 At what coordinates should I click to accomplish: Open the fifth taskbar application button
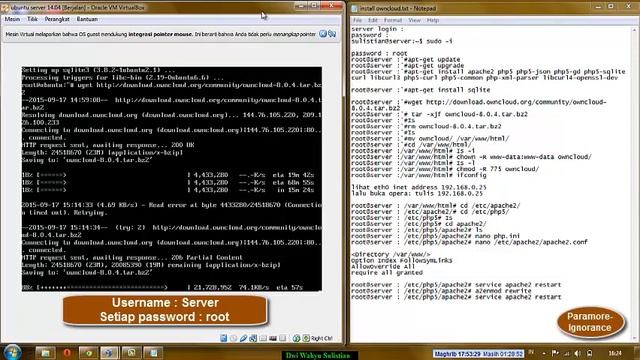(x=131, y=353)
